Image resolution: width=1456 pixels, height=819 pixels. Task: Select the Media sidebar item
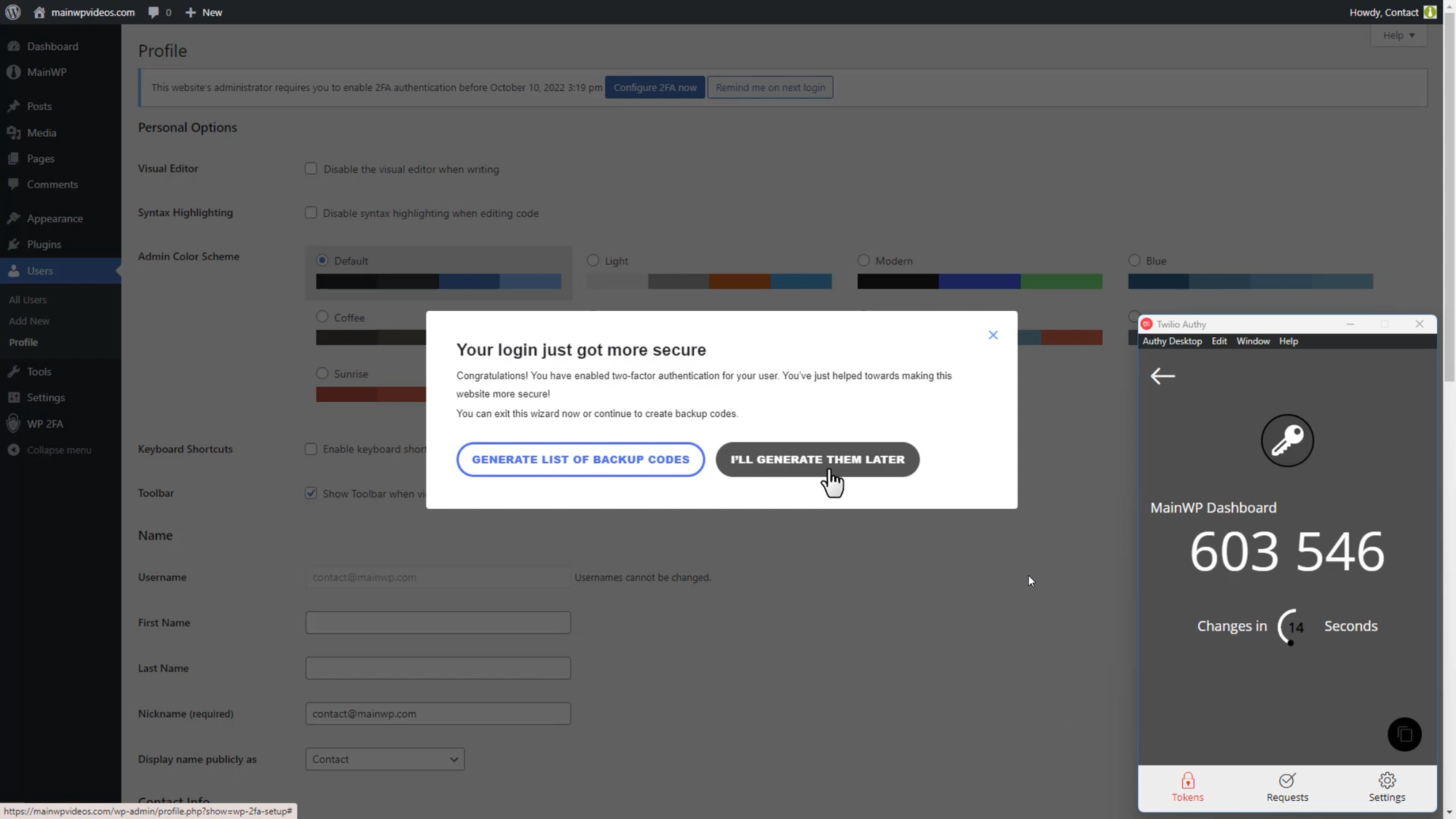[x=40, y=132]
